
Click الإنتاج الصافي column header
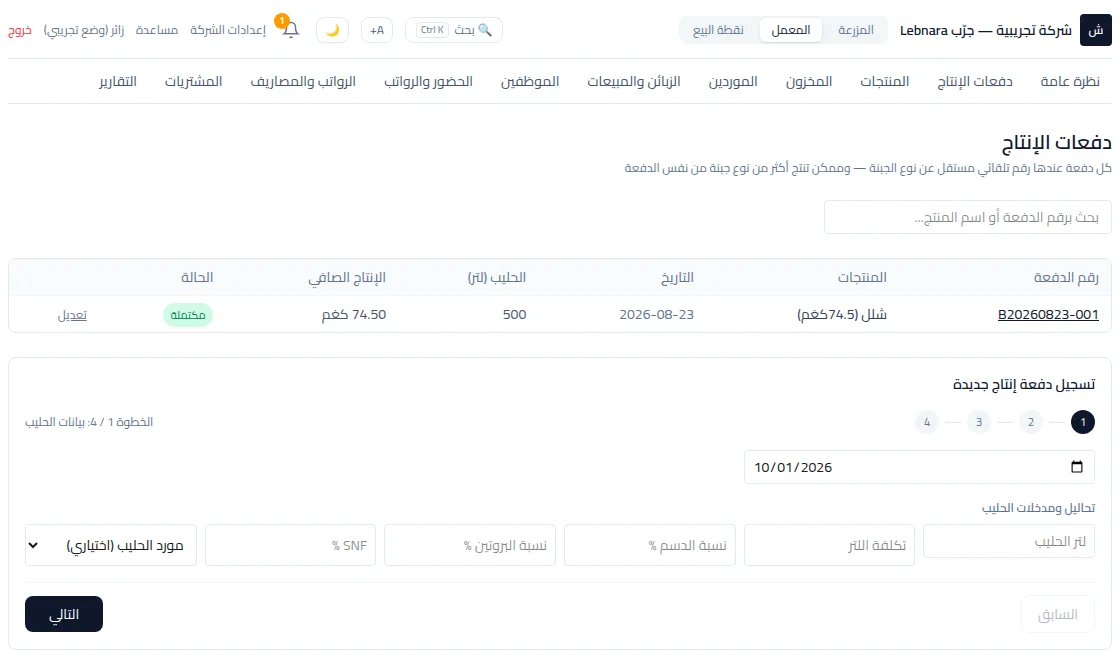point(346,277)
